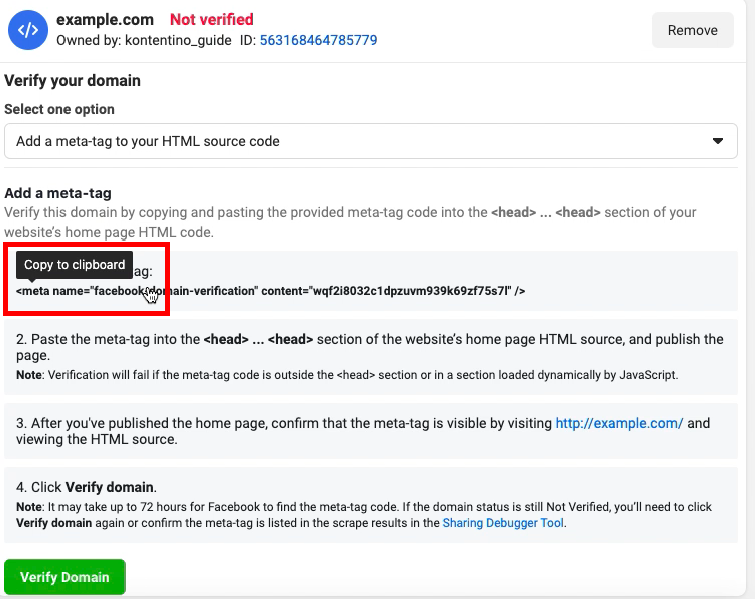Click the 72 hours note text
The height and width of the screenshot is (599, 755).
(x=364, y=515)
